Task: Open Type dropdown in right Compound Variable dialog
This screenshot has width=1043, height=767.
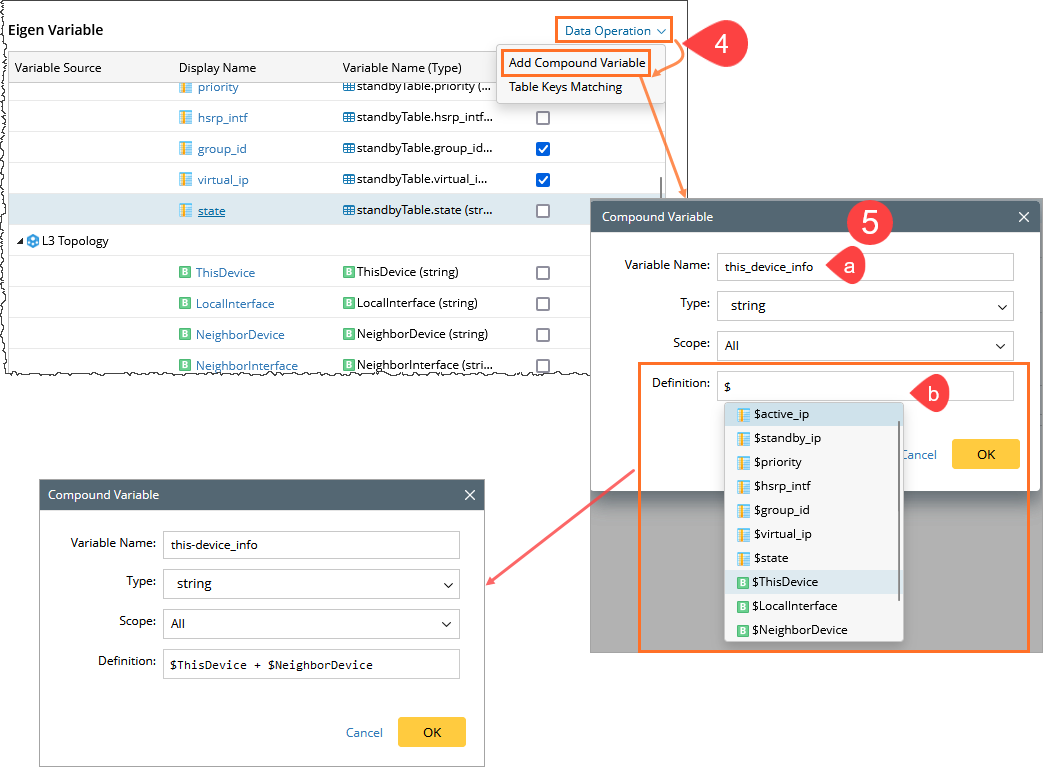Action: [865, 306]
